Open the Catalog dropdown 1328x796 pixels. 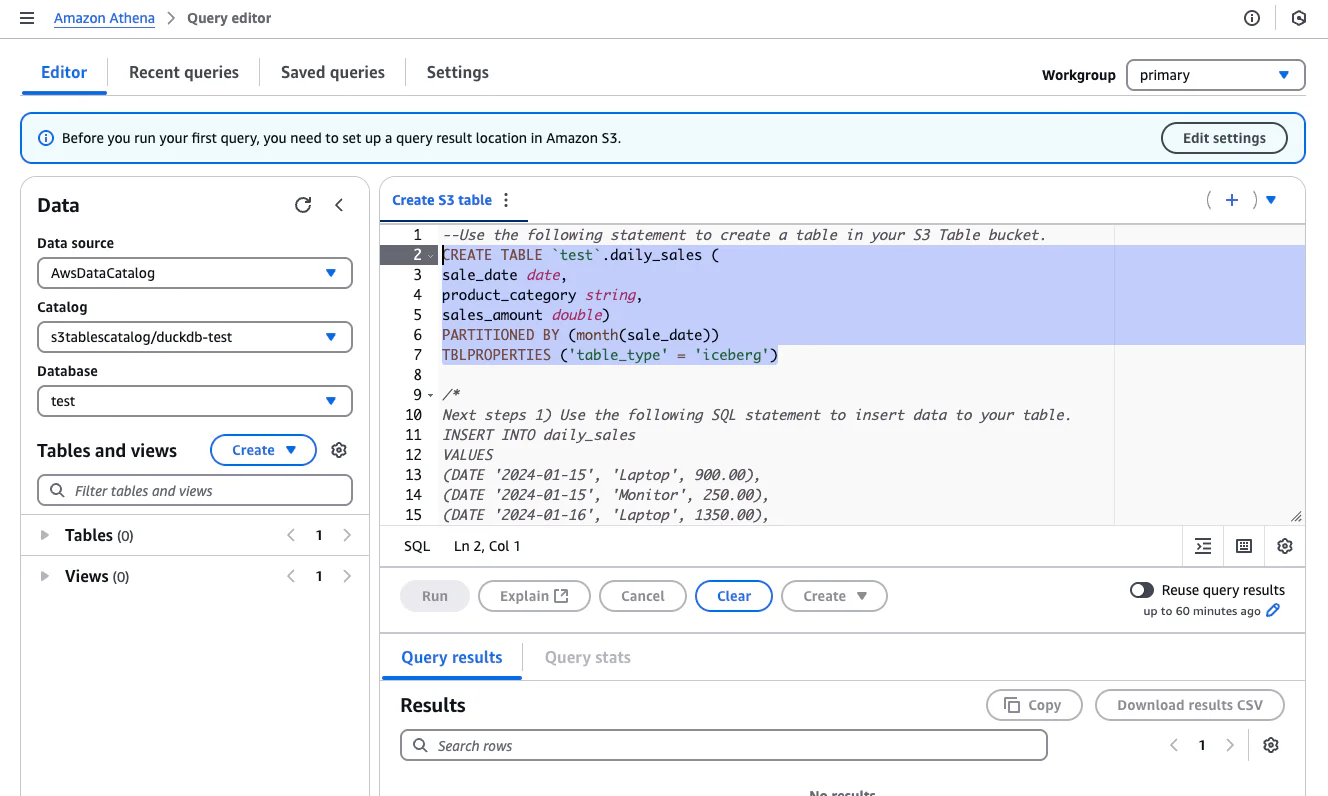click(x=194, y=337)
